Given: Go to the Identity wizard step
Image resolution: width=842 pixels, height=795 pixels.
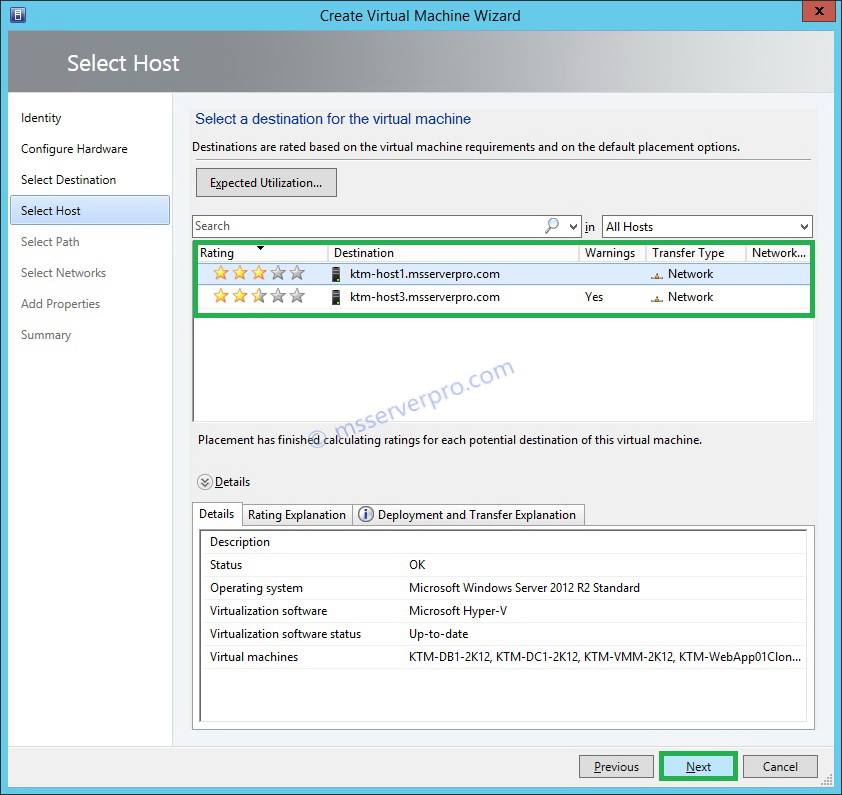Looking at the screenshot, I should tap(41, 118).
